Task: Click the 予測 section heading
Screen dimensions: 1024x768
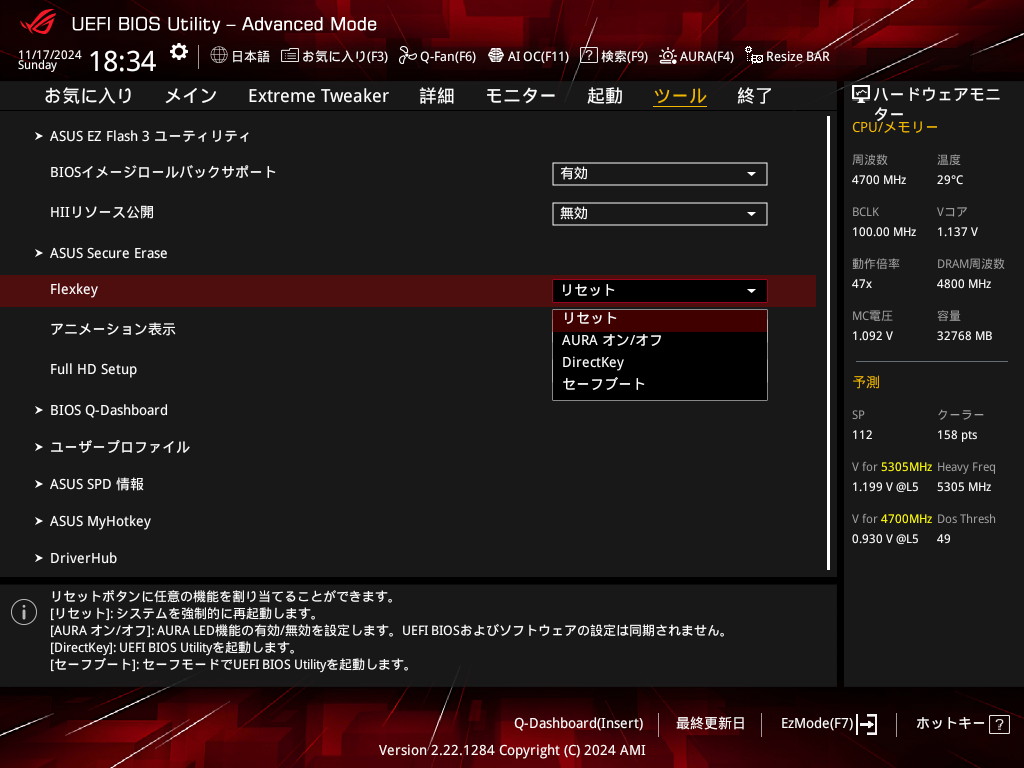Action: 866,382
